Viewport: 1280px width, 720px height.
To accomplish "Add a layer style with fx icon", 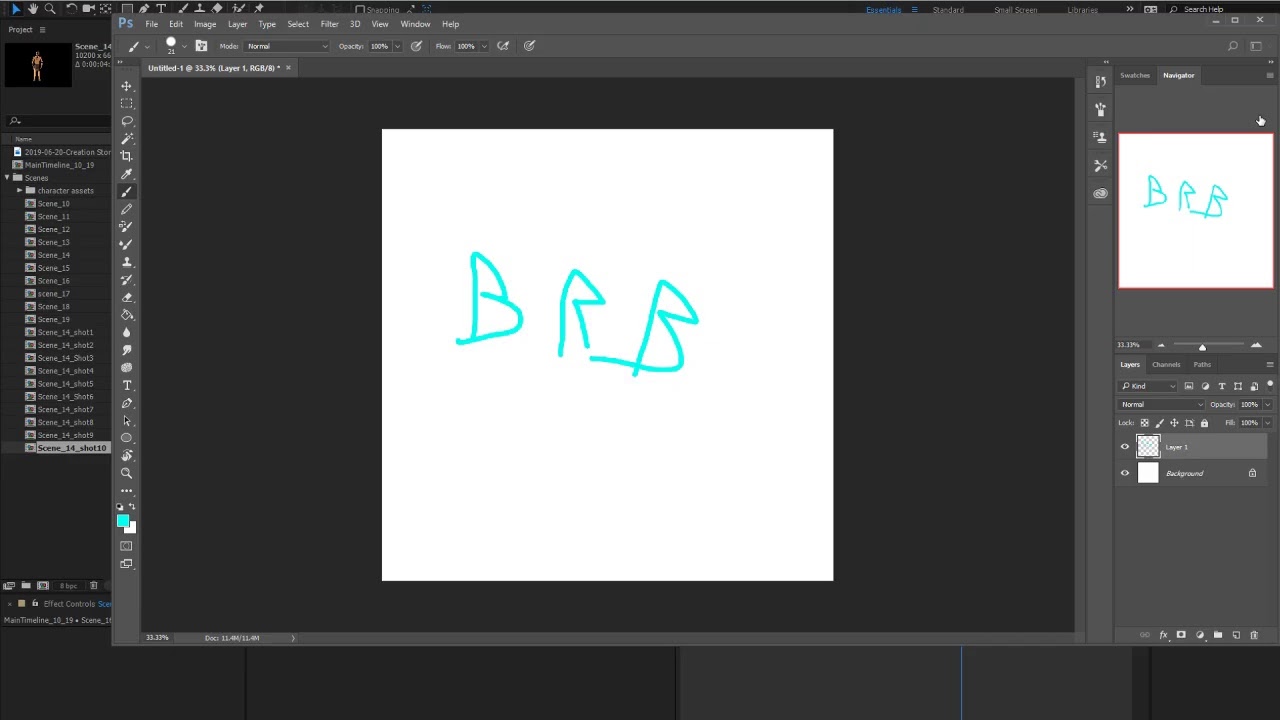I will (x=1163, y=635).
